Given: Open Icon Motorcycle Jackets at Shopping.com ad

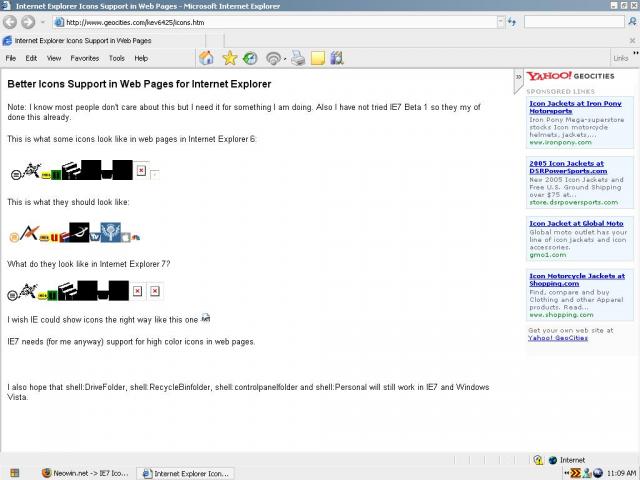Looking at the screenshot, I should click(x=577, y=280).
